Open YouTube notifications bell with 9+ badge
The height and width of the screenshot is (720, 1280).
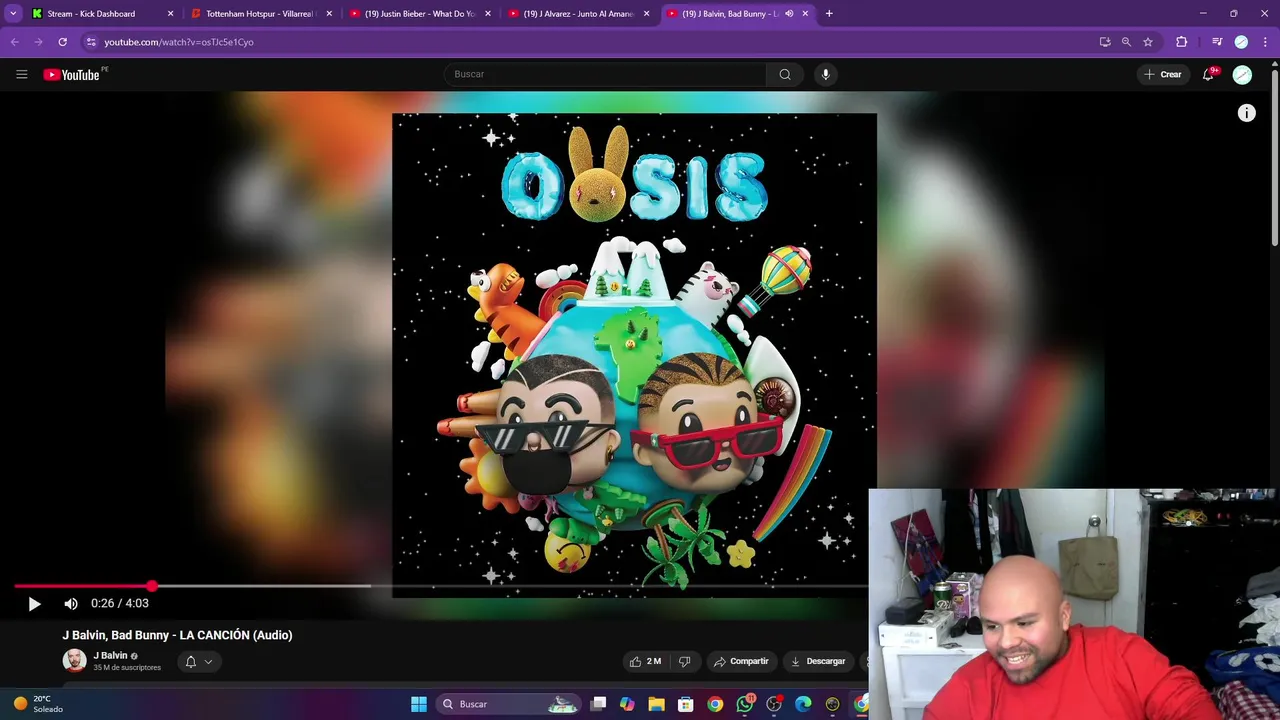click(1208, 74)
